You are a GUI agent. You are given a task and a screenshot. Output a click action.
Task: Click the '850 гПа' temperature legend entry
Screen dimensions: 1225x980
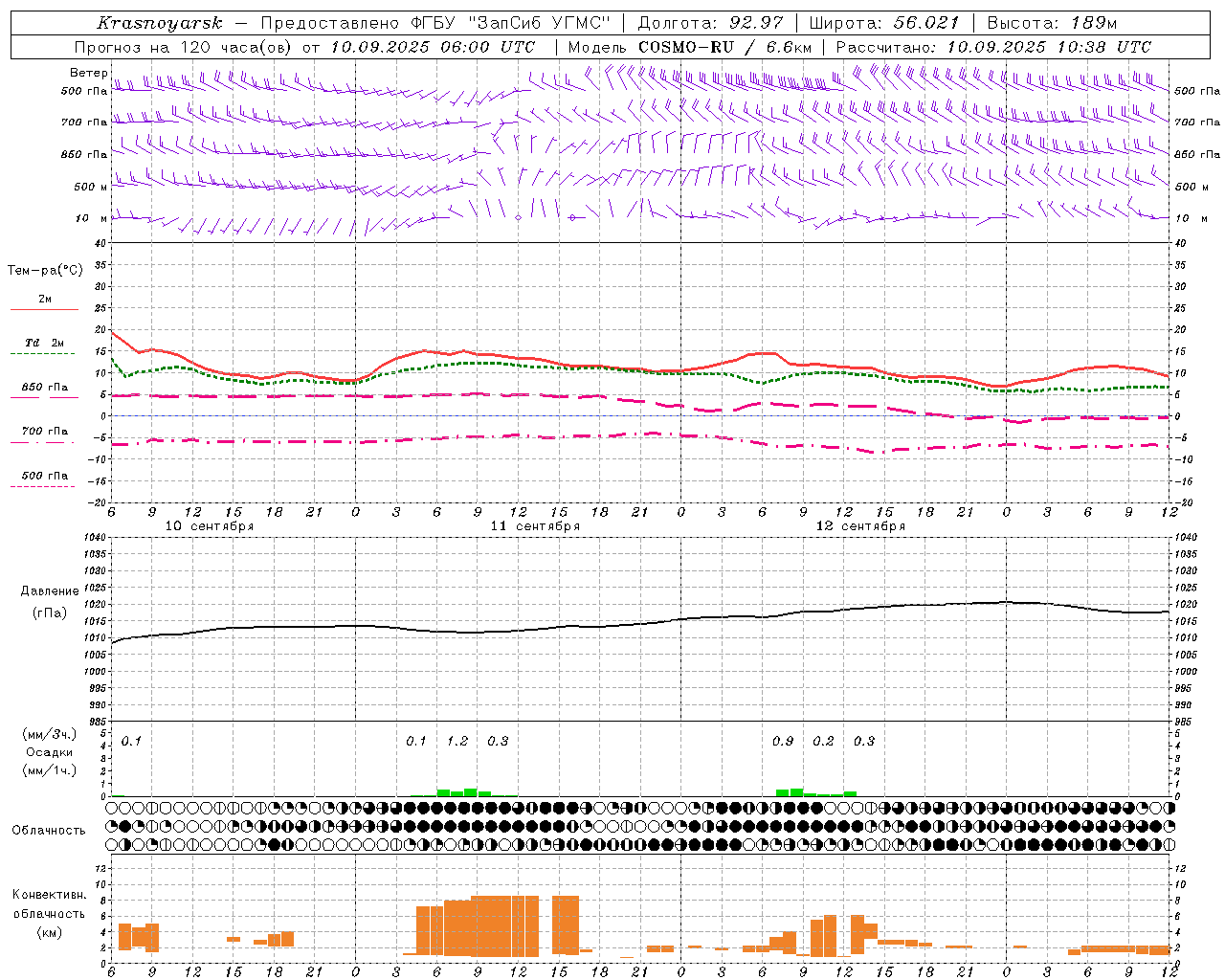click(x=45, y=388)
